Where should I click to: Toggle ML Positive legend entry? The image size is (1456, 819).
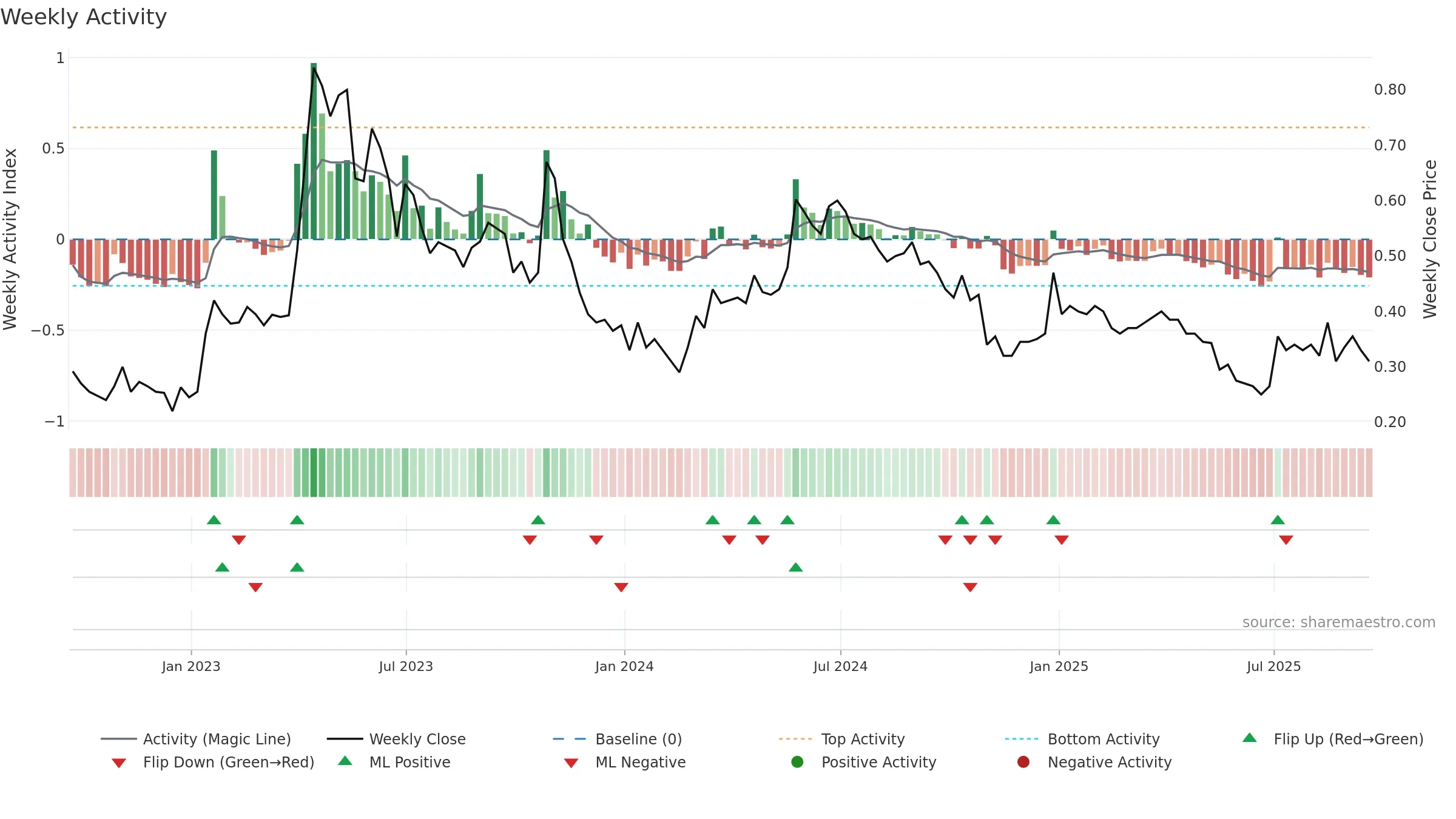[394, 762]
